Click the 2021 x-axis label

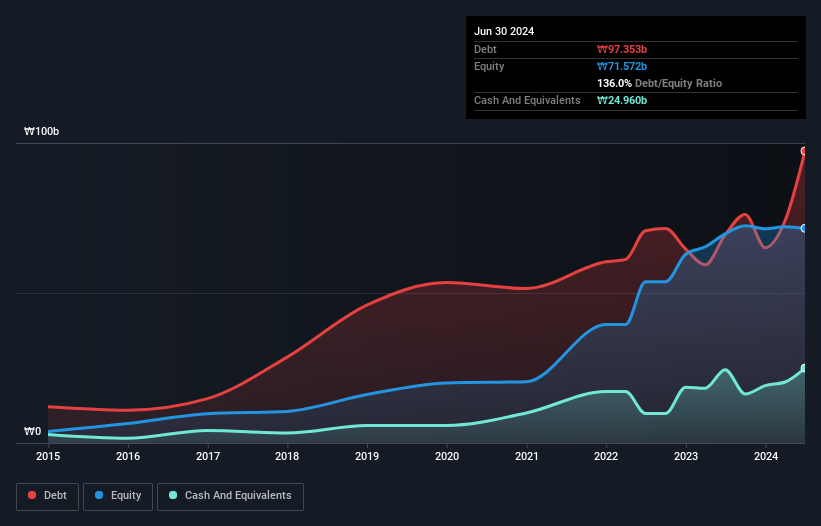527,456
